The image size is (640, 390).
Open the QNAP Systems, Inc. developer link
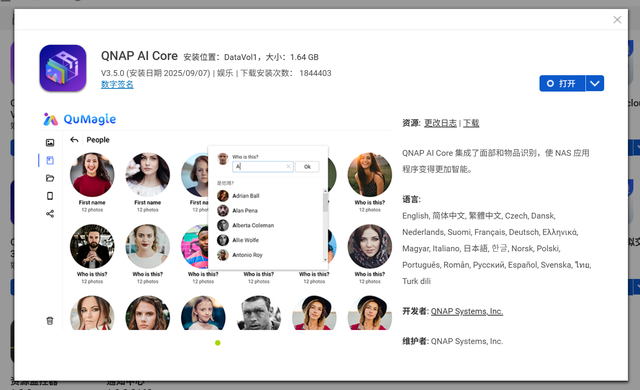[x=467, y=311]
